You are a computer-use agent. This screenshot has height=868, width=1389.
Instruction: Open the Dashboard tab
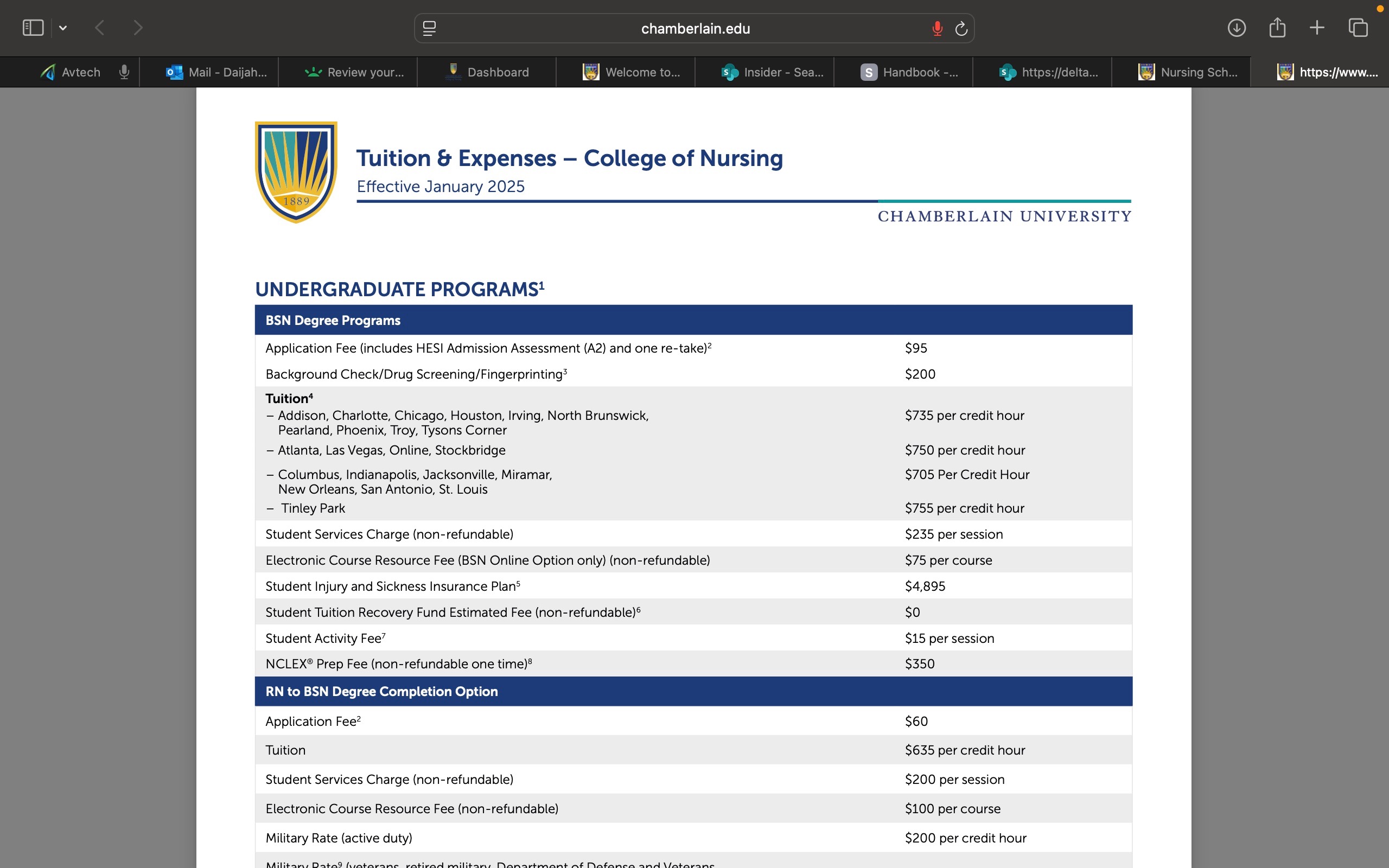click(x=487, y=72)
